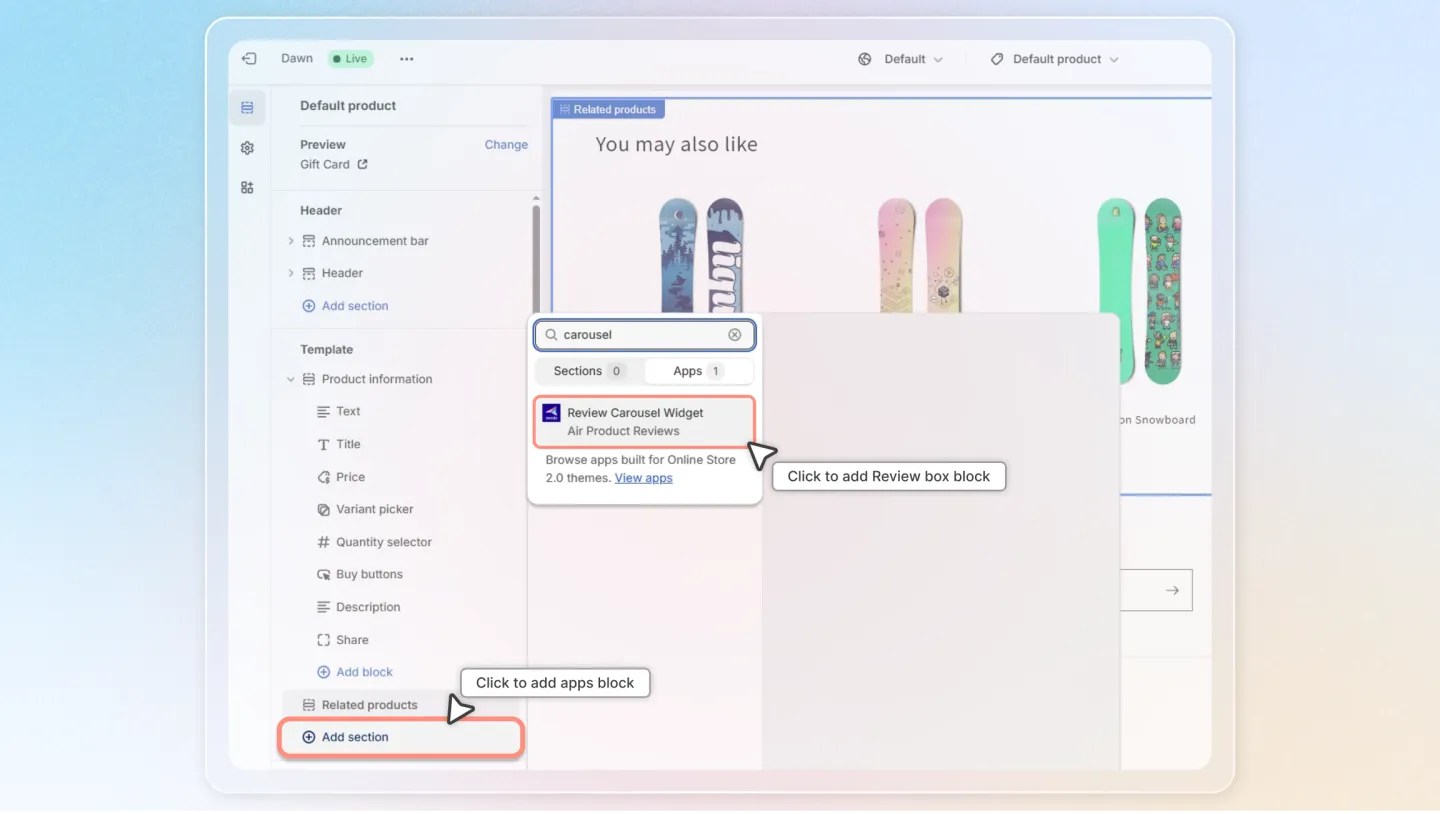Click the Related products label in preview
This screenshot has height=814, width=1440.
[608, 109]
